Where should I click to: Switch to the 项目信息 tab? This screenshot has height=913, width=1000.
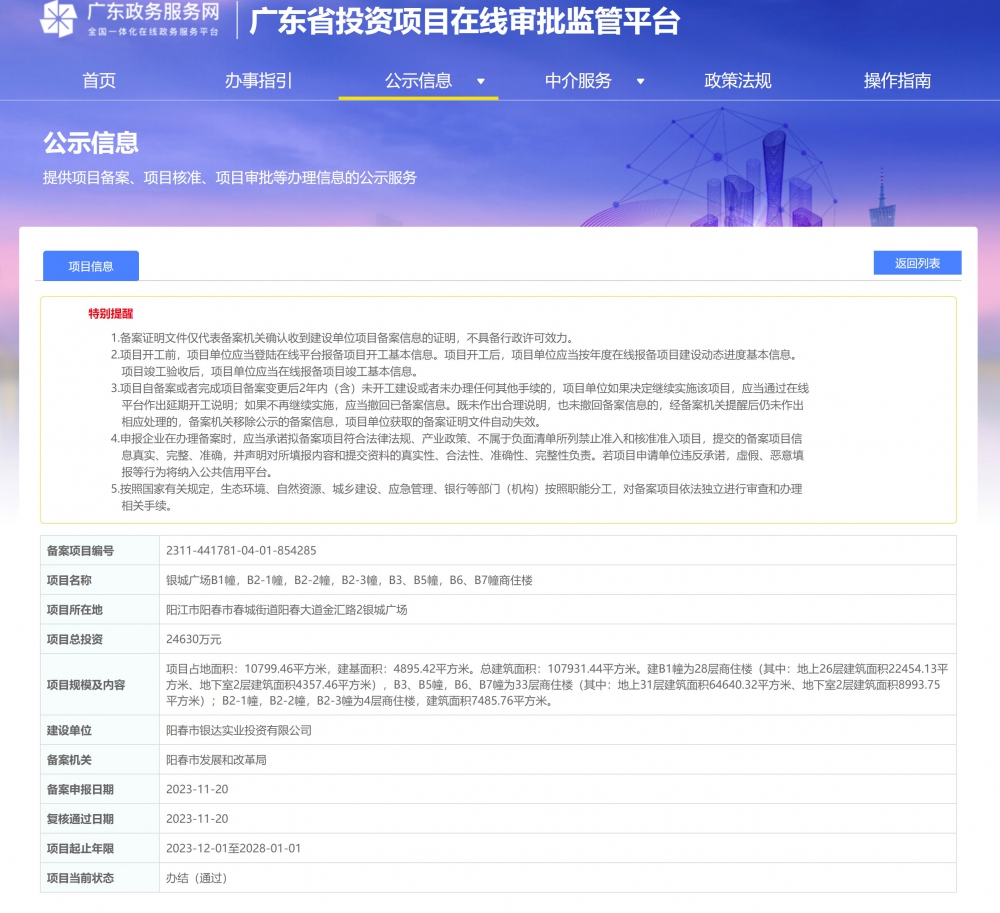coord(91,266)
